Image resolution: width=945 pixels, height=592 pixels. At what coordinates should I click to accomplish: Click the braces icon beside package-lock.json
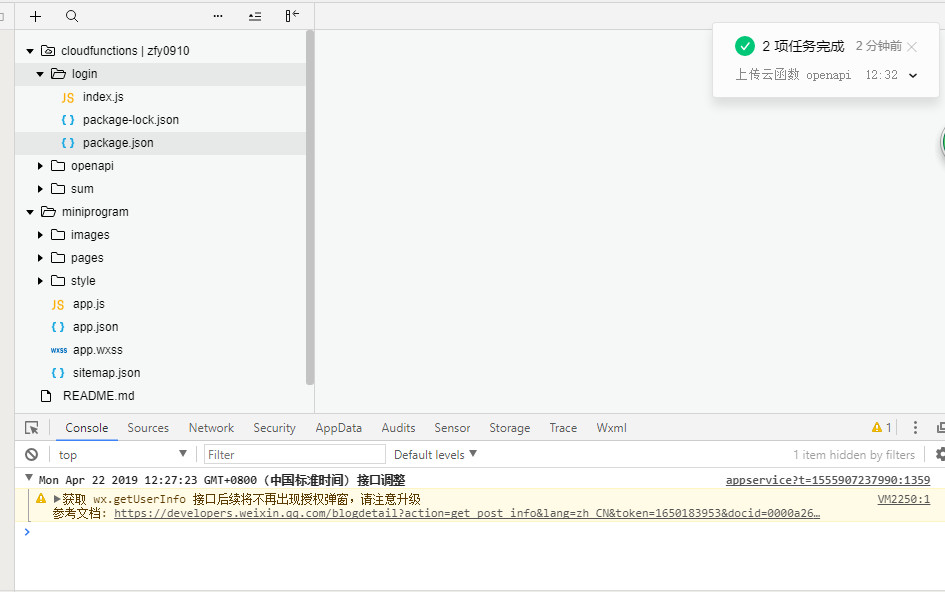coord(68,120)
